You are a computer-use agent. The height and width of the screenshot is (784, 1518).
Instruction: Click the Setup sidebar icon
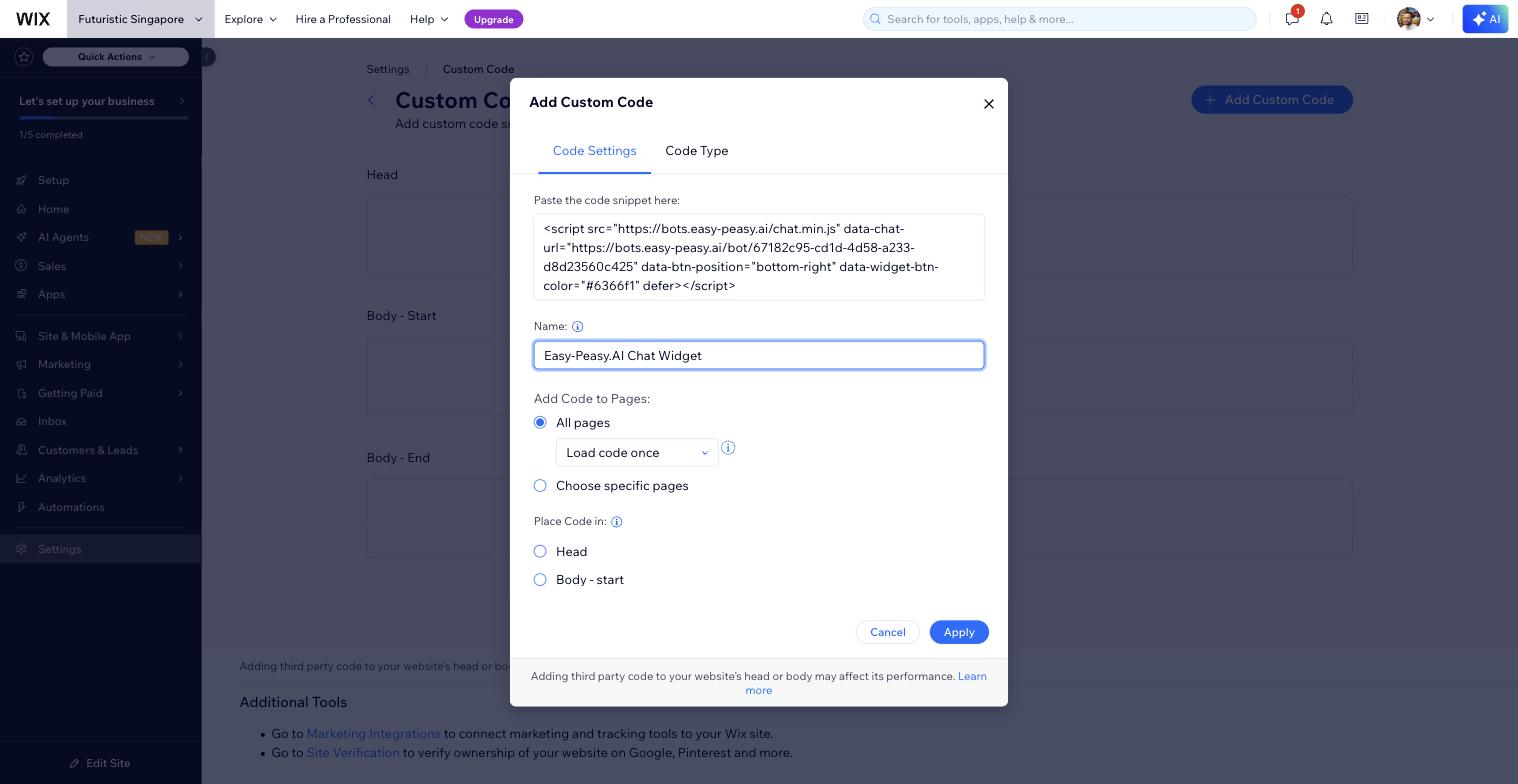point(22,181)
